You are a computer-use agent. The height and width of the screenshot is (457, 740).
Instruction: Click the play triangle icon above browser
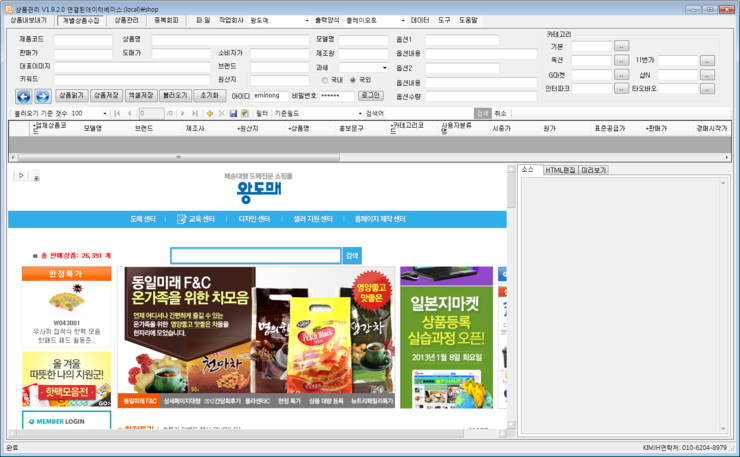pyautogui.click(x=21, y=176)
